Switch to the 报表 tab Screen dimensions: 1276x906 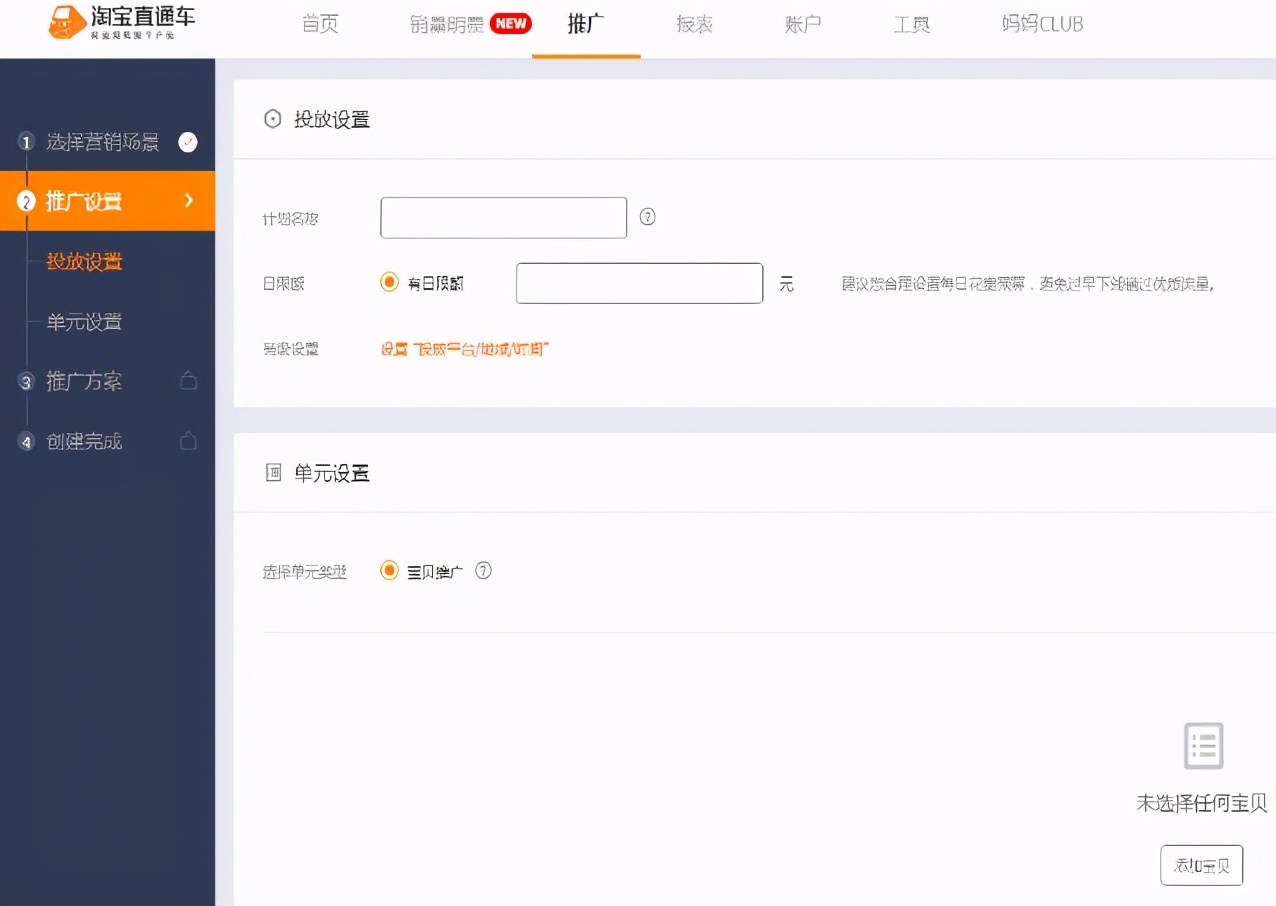click(694, 24)
